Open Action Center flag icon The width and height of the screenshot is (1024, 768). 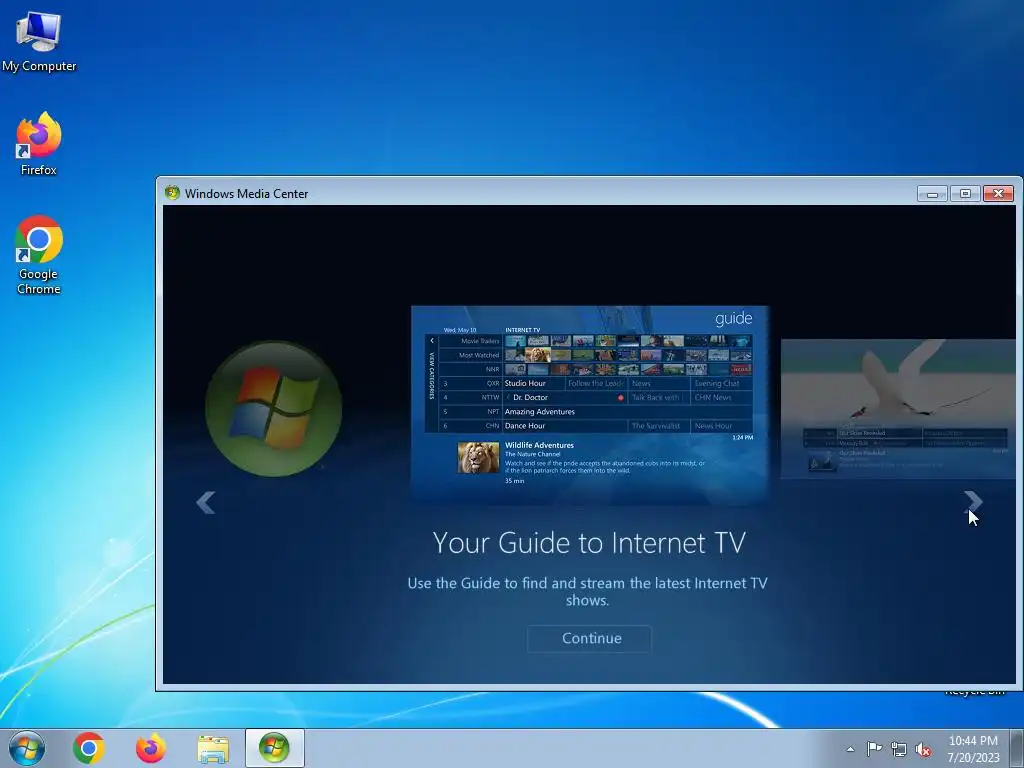tap(874, 749)
